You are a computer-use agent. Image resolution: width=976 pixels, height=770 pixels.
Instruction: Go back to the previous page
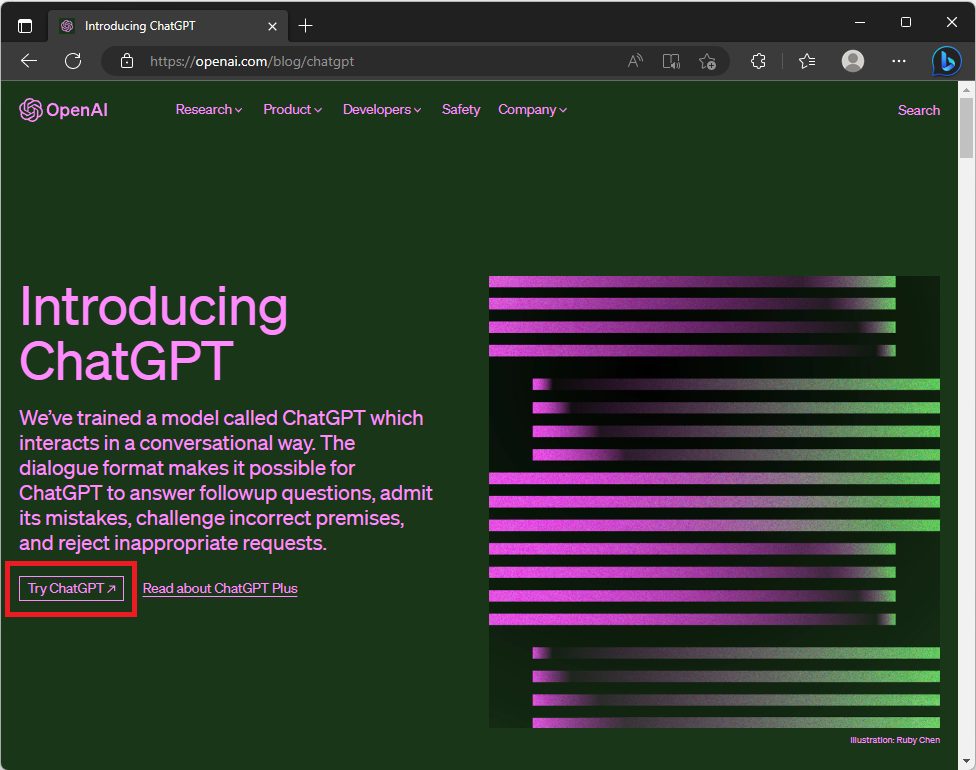click(29, 61)
